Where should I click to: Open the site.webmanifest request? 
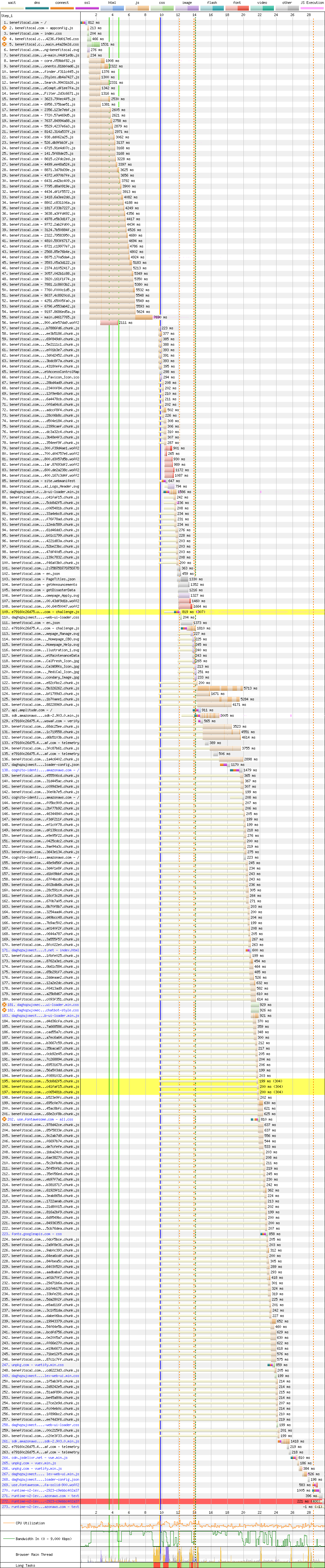[40, 481]
